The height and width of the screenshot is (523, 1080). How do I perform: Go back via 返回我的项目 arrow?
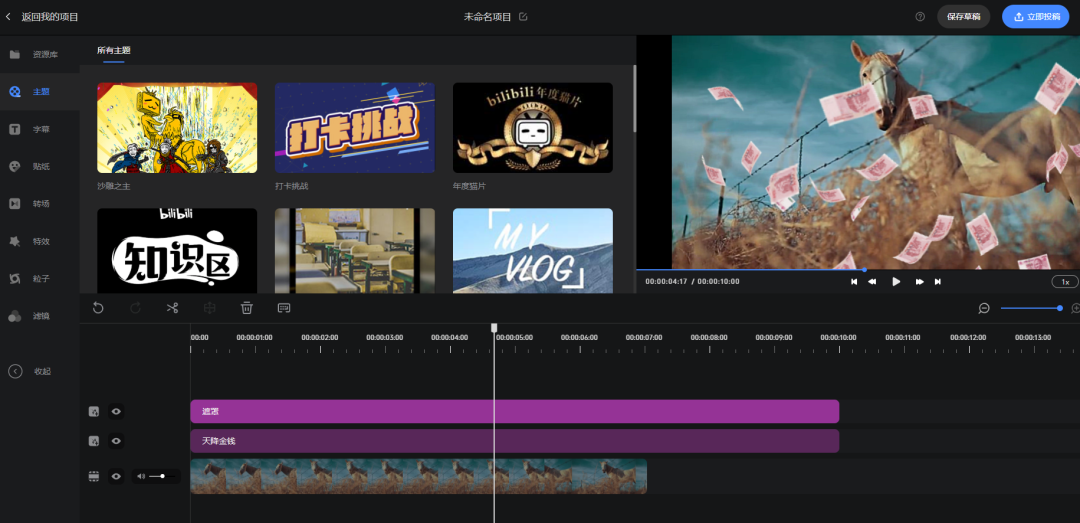point(9,17)
